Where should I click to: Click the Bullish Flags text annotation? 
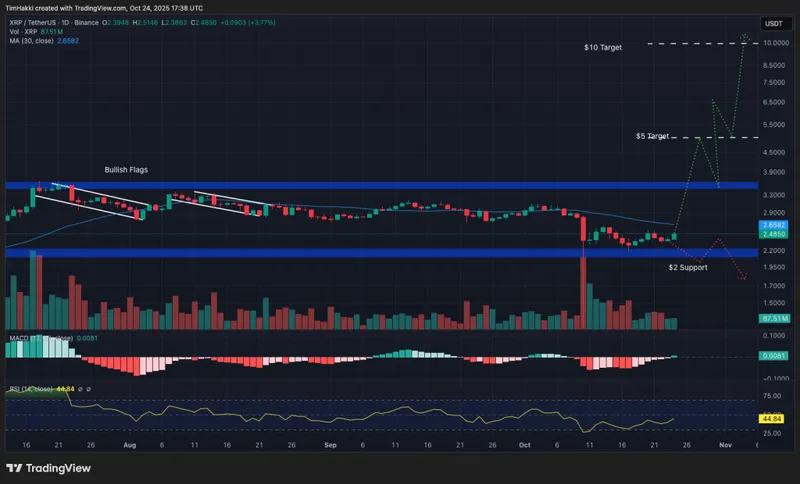126,170
